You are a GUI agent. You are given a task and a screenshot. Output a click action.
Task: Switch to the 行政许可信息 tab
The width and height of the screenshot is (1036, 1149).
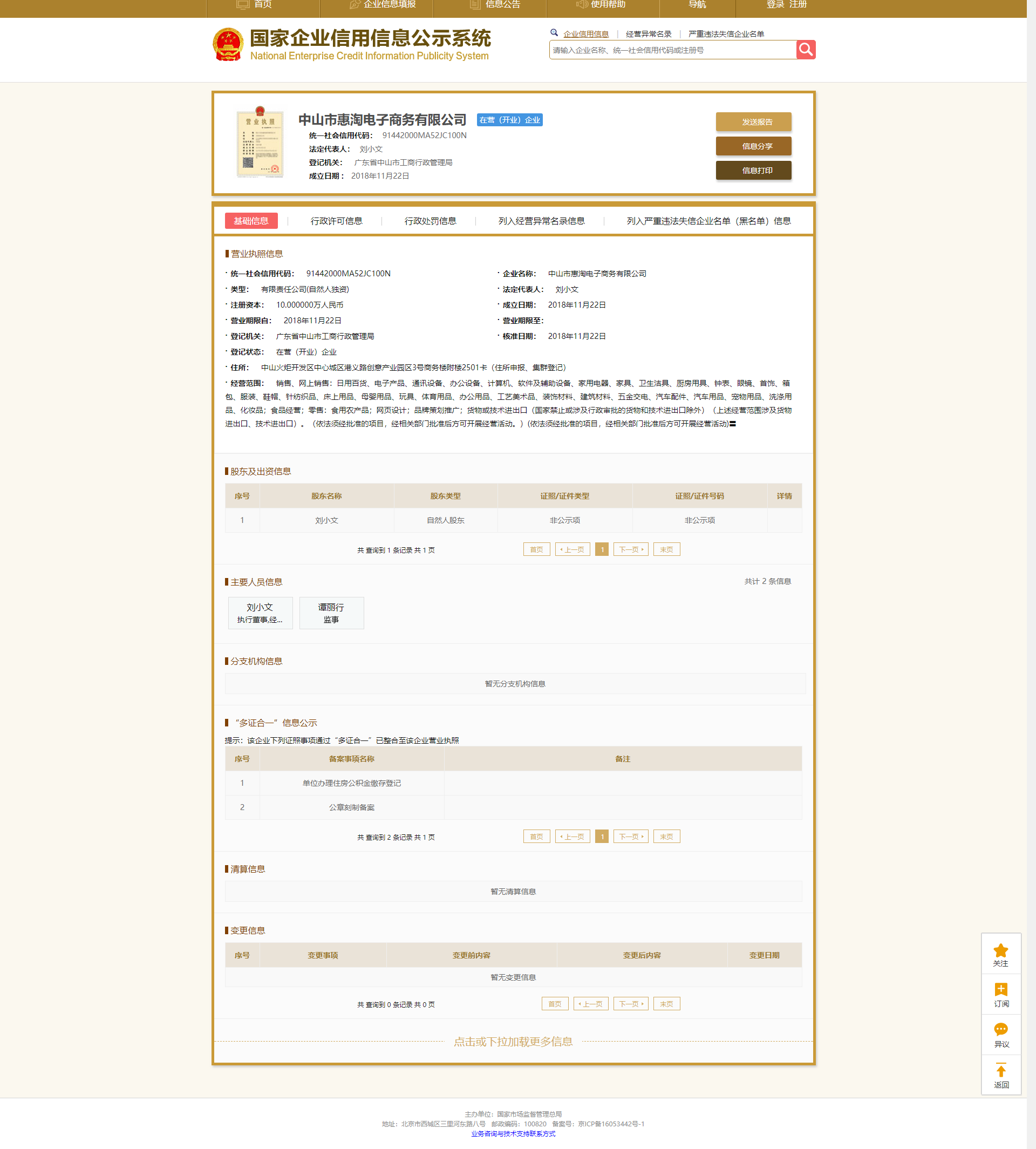[x=336, y=221]
